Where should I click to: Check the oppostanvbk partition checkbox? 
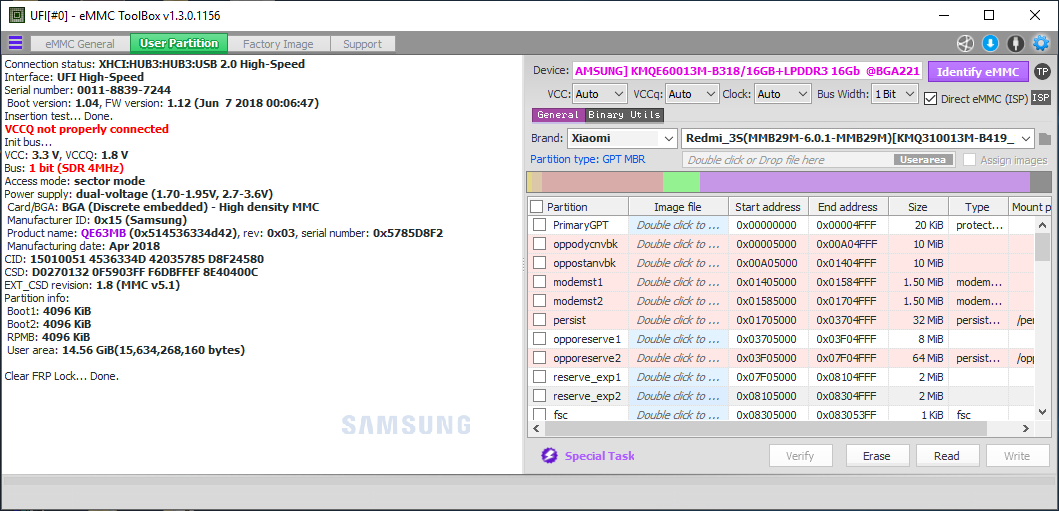pyautogui.click(x=539, y=263)
